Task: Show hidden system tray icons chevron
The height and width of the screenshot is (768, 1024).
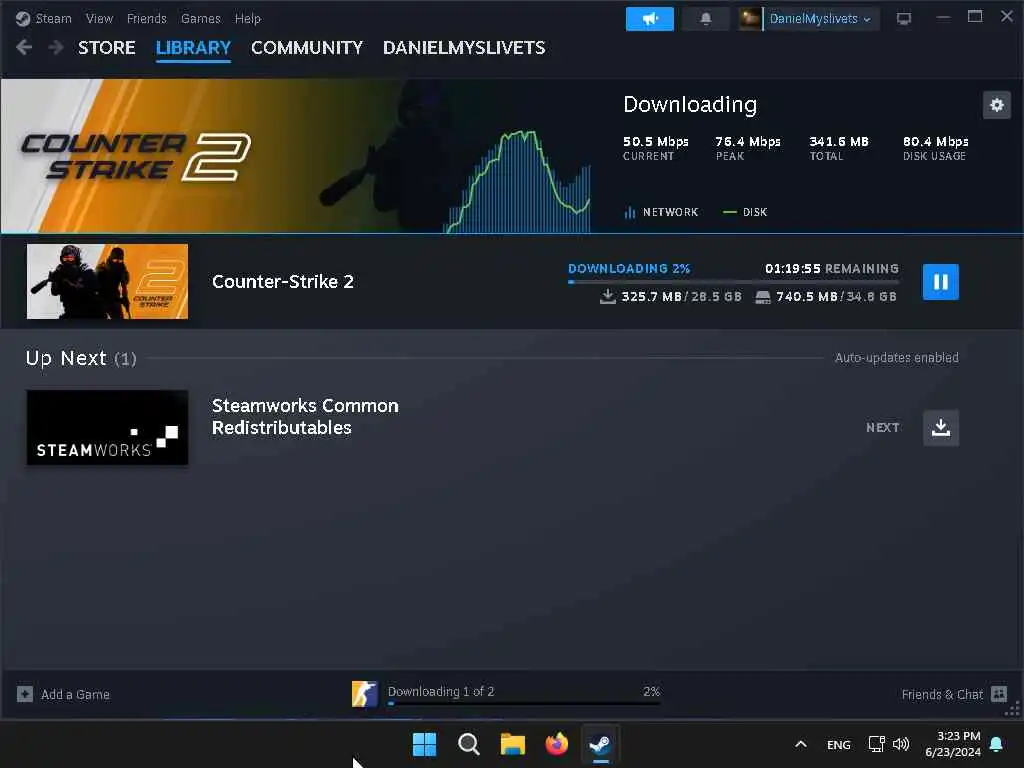Action: [x=801, y=744]
